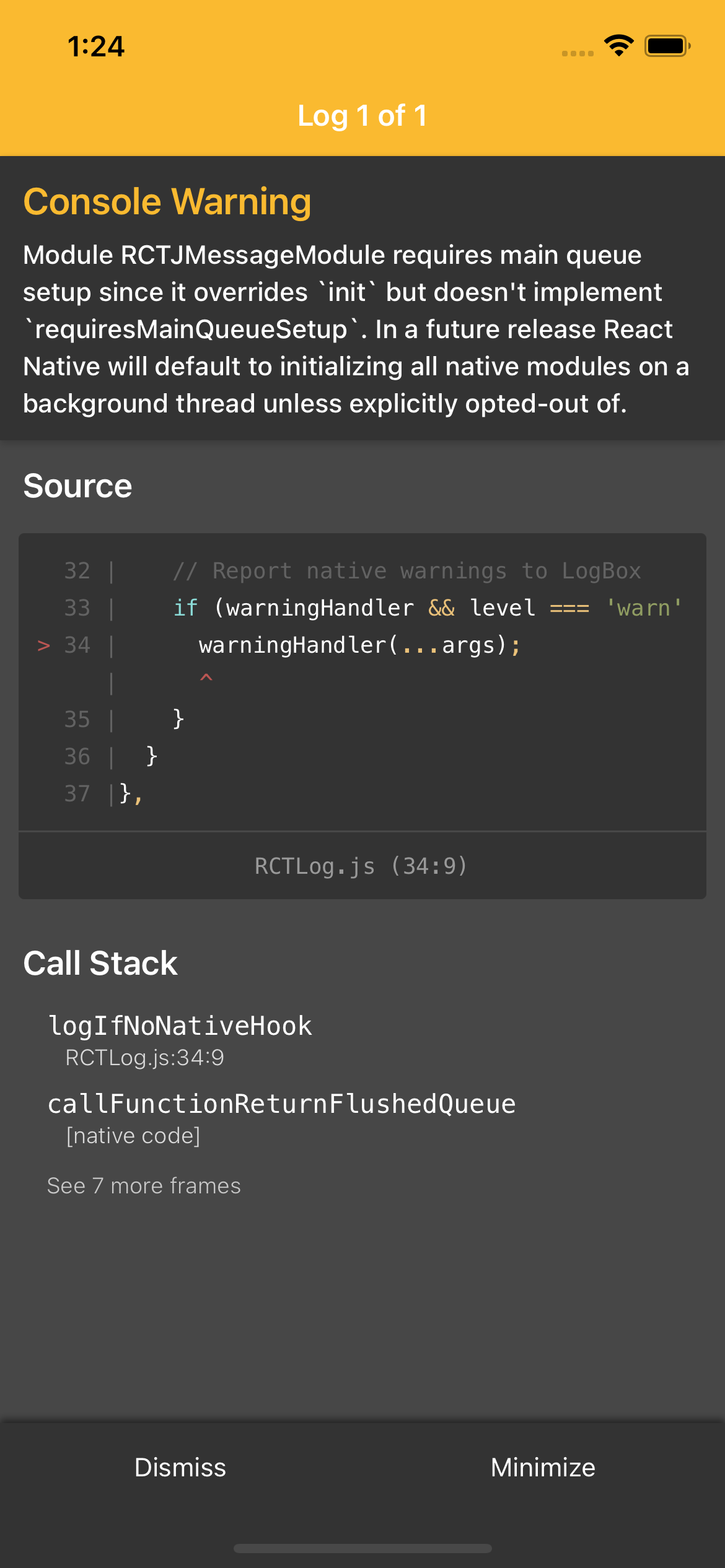The image size is (725, 1568).
Task: Tap the Log 1 of 1 header
Action: 362,116
